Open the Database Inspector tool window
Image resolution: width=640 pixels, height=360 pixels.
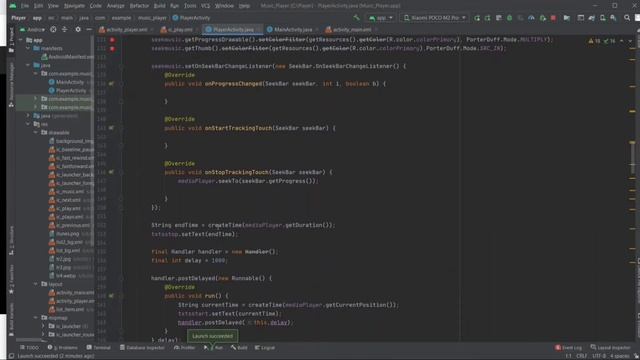coord(142,347)
